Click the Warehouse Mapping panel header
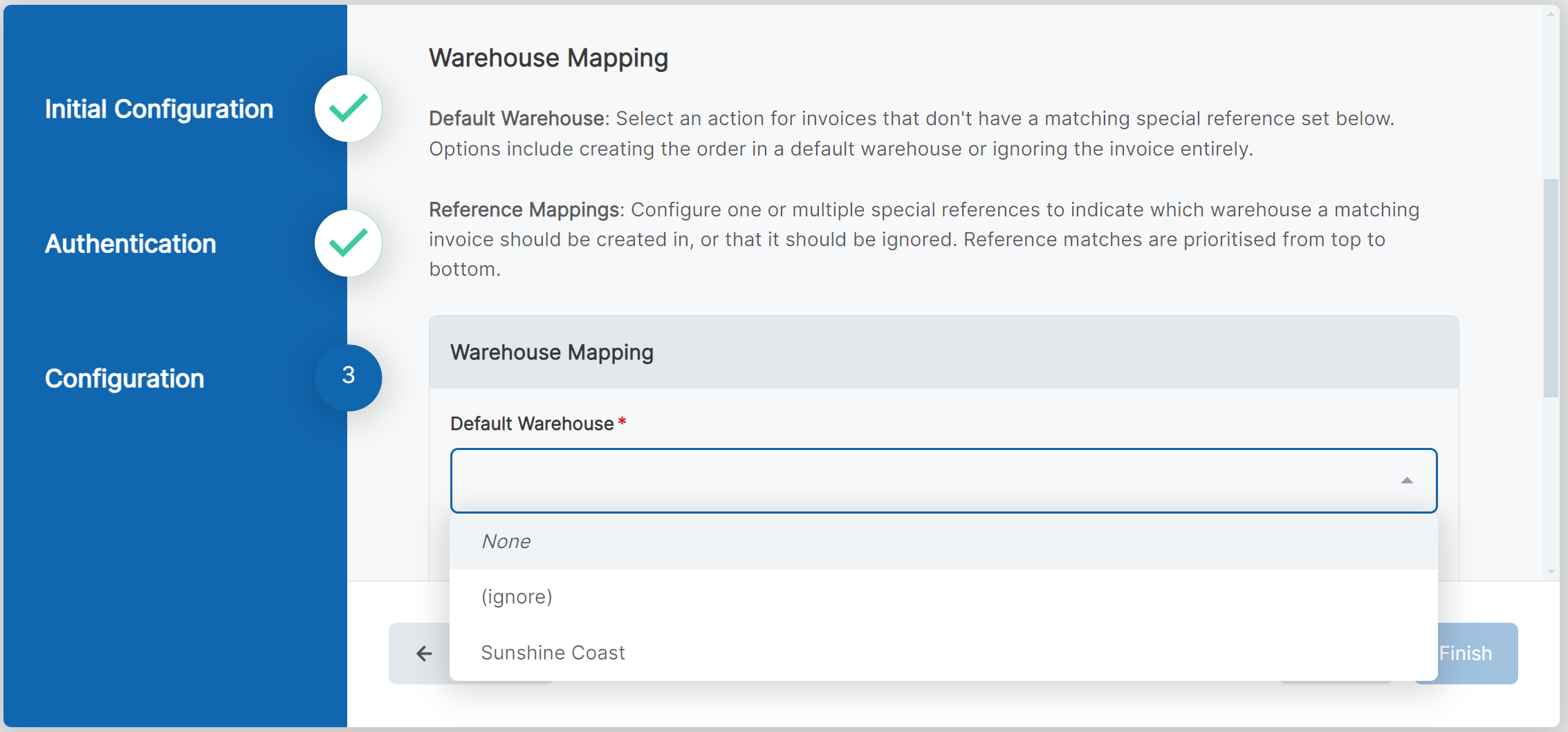Viewport: 1568px width, 732px height. [943, 353]
